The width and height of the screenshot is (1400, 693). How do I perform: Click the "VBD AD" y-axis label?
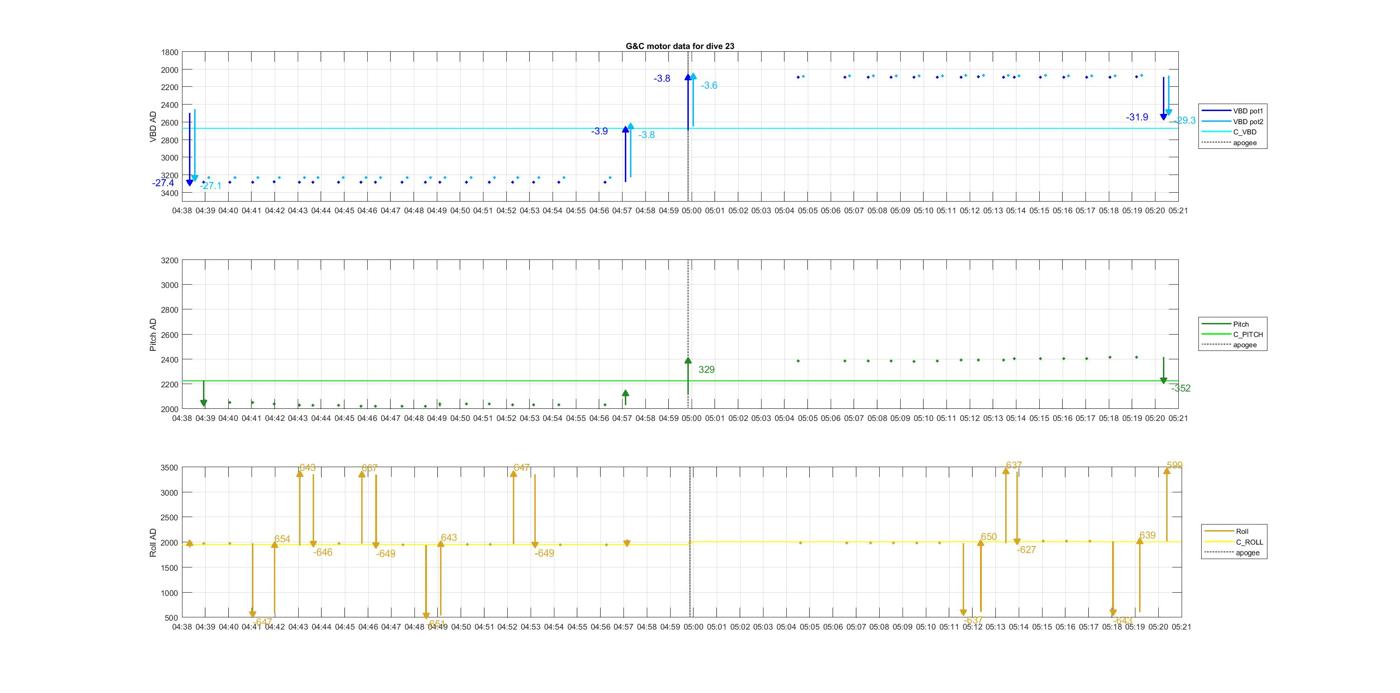[x=154, y=126]
